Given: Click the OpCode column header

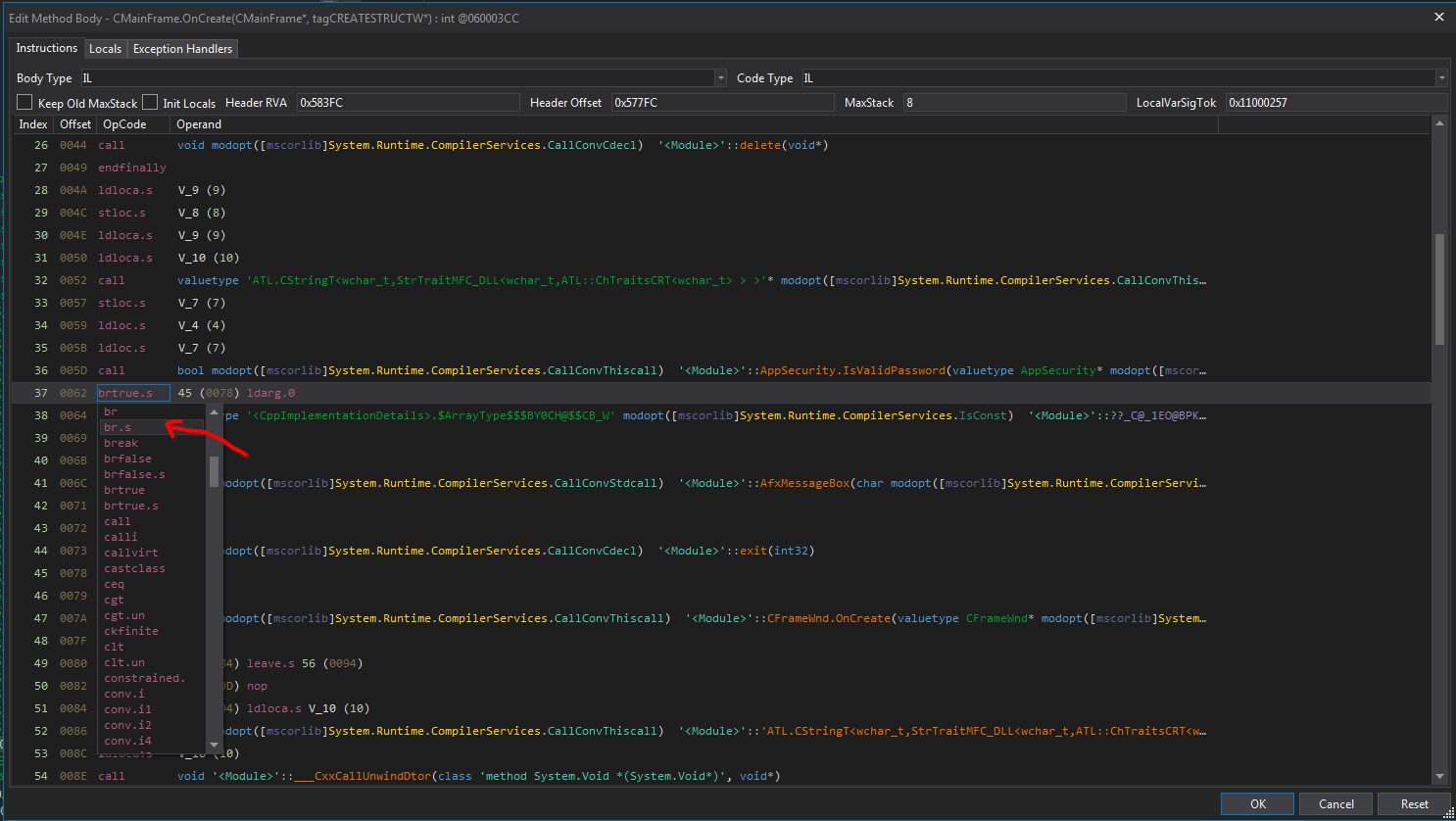Looking at the screenshot, I should [x=133, y=124].
